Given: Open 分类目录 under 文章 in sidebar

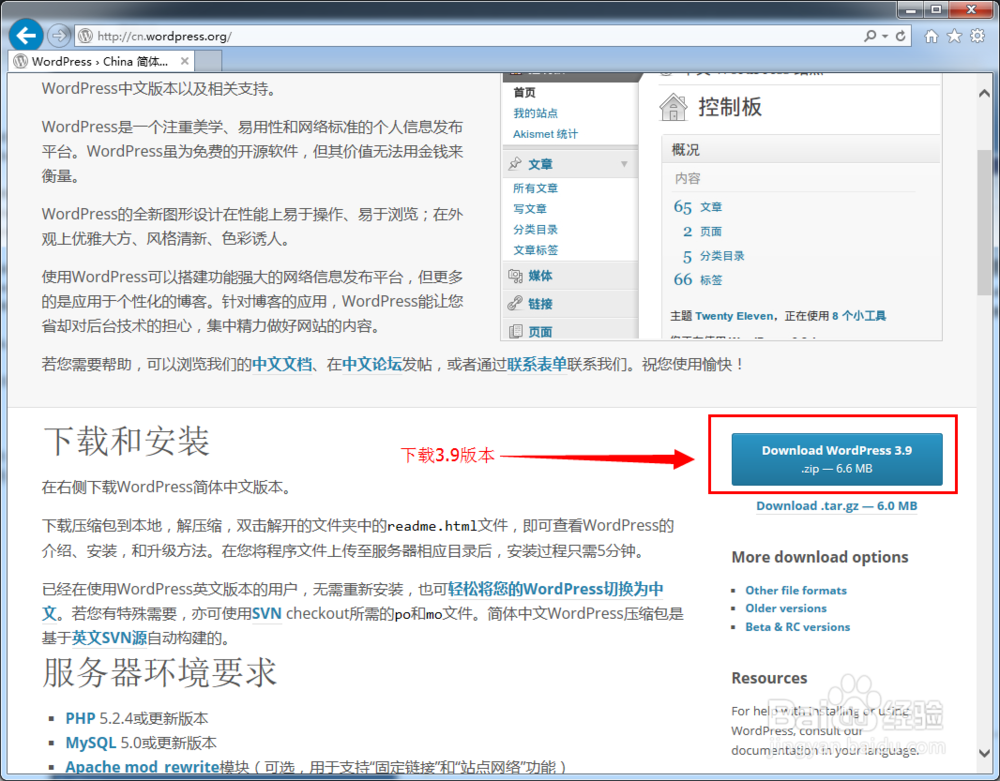Looking at the screenshot, I should 535,230.
